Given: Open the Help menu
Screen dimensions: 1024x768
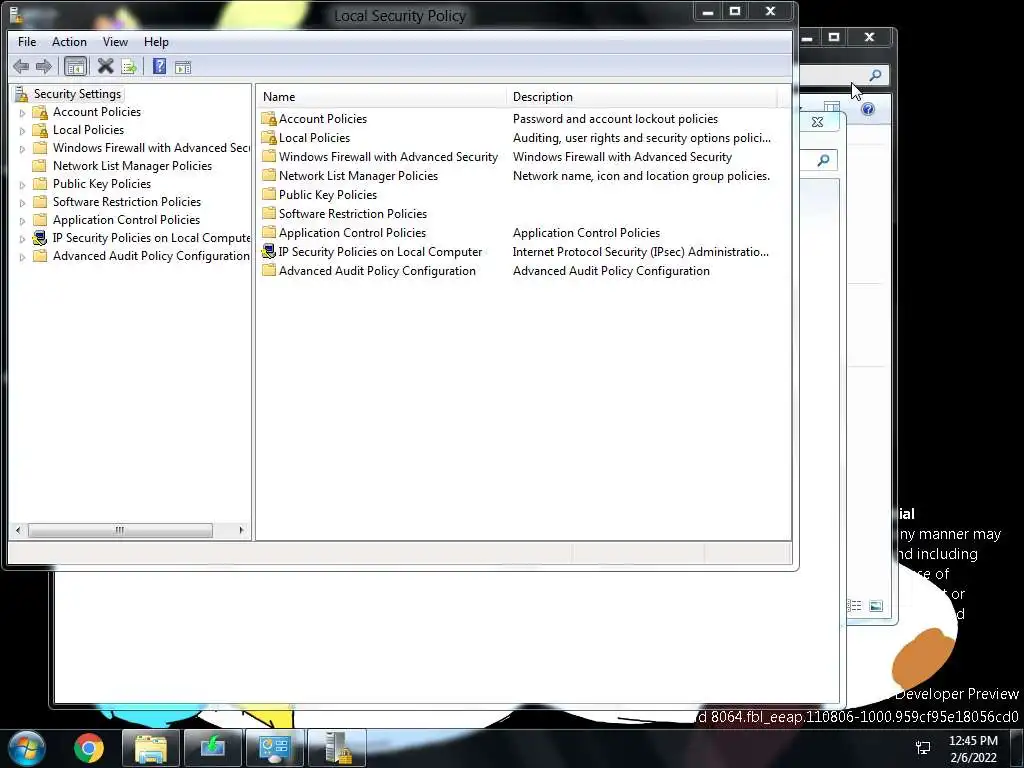Looking at the screenshot, I should point(156,42).
